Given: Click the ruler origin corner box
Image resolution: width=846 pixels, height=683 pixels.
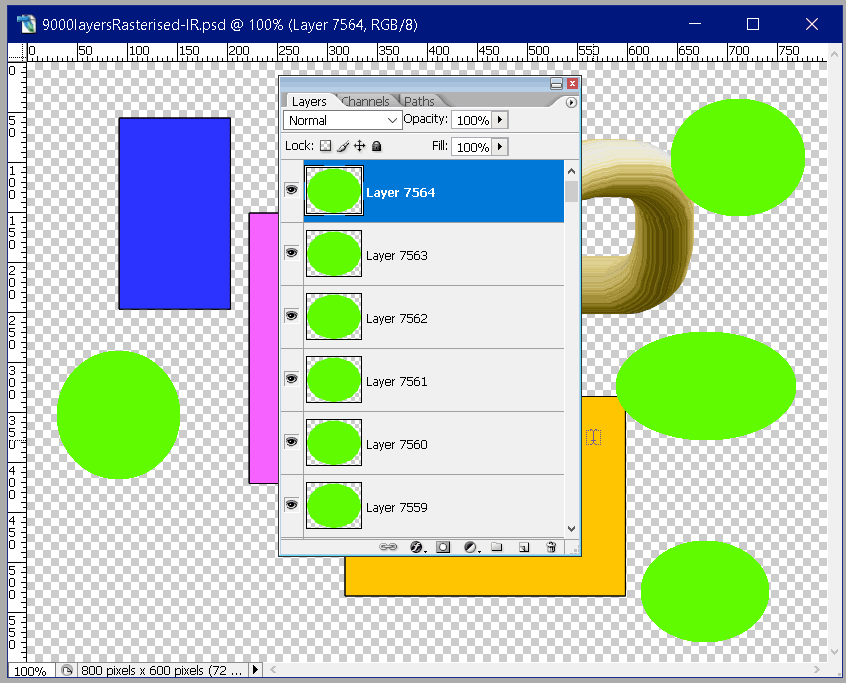Looking at the screenshot, I should pyautogui.click(x=17, y=52).
